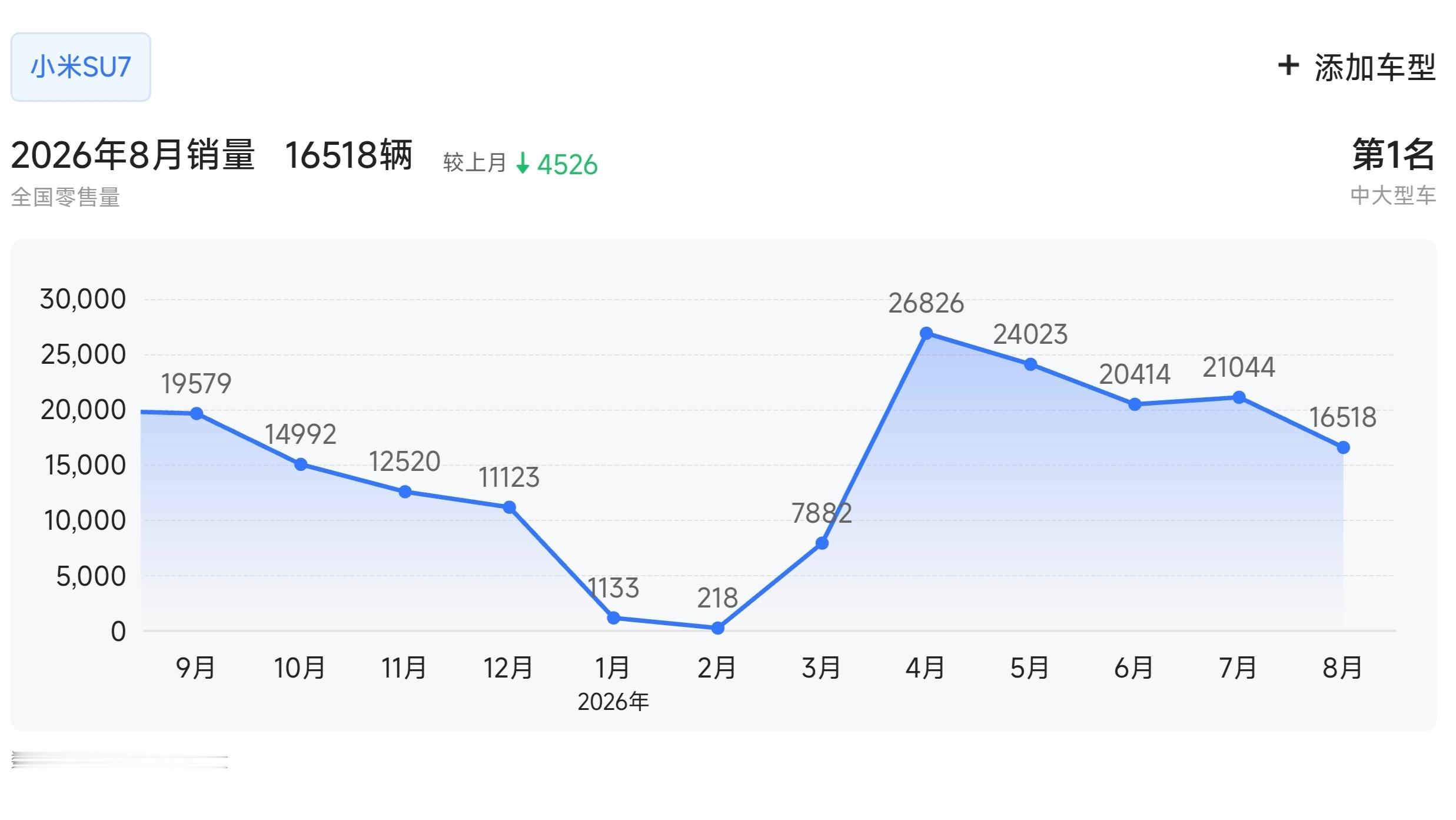Click the 24023 value label on chart

(x=1030, y=335)
